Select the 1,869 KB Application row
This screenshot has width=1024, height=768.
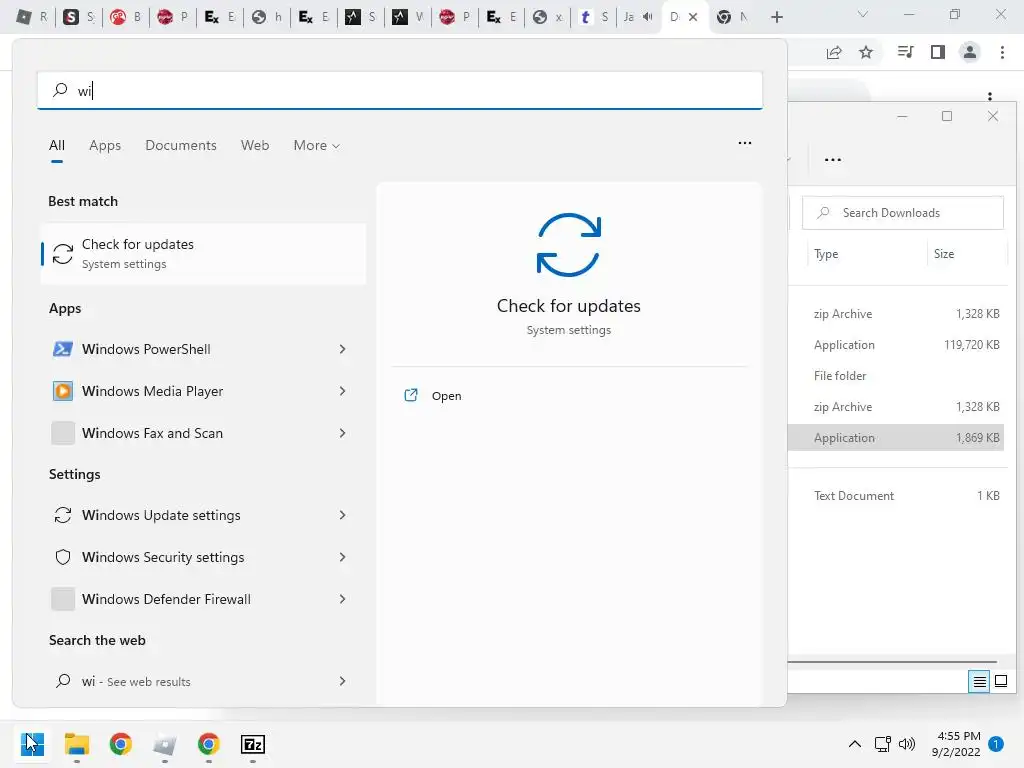[x=896, y=438]
